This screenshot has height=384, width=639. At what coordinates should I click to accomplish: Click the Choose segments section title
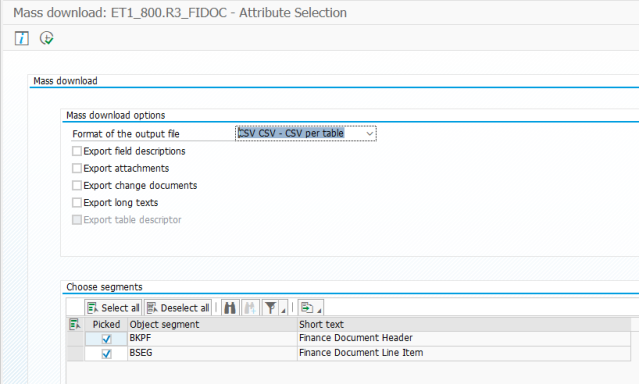point(104,287)
